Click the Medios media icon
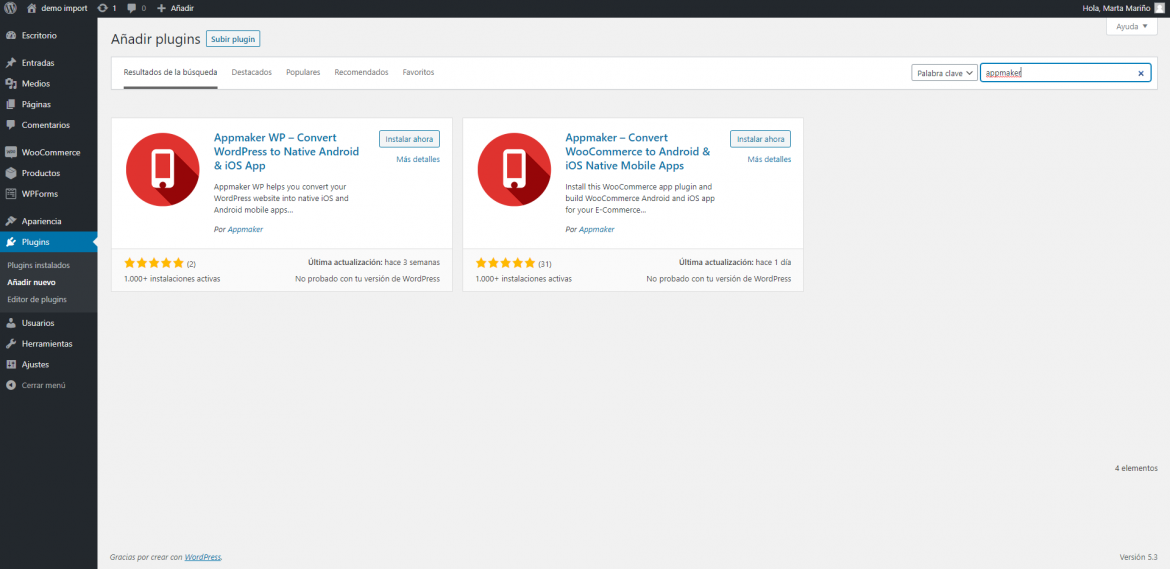The image size is (1170, 569). pyautogui.click(x=10, y=84)
